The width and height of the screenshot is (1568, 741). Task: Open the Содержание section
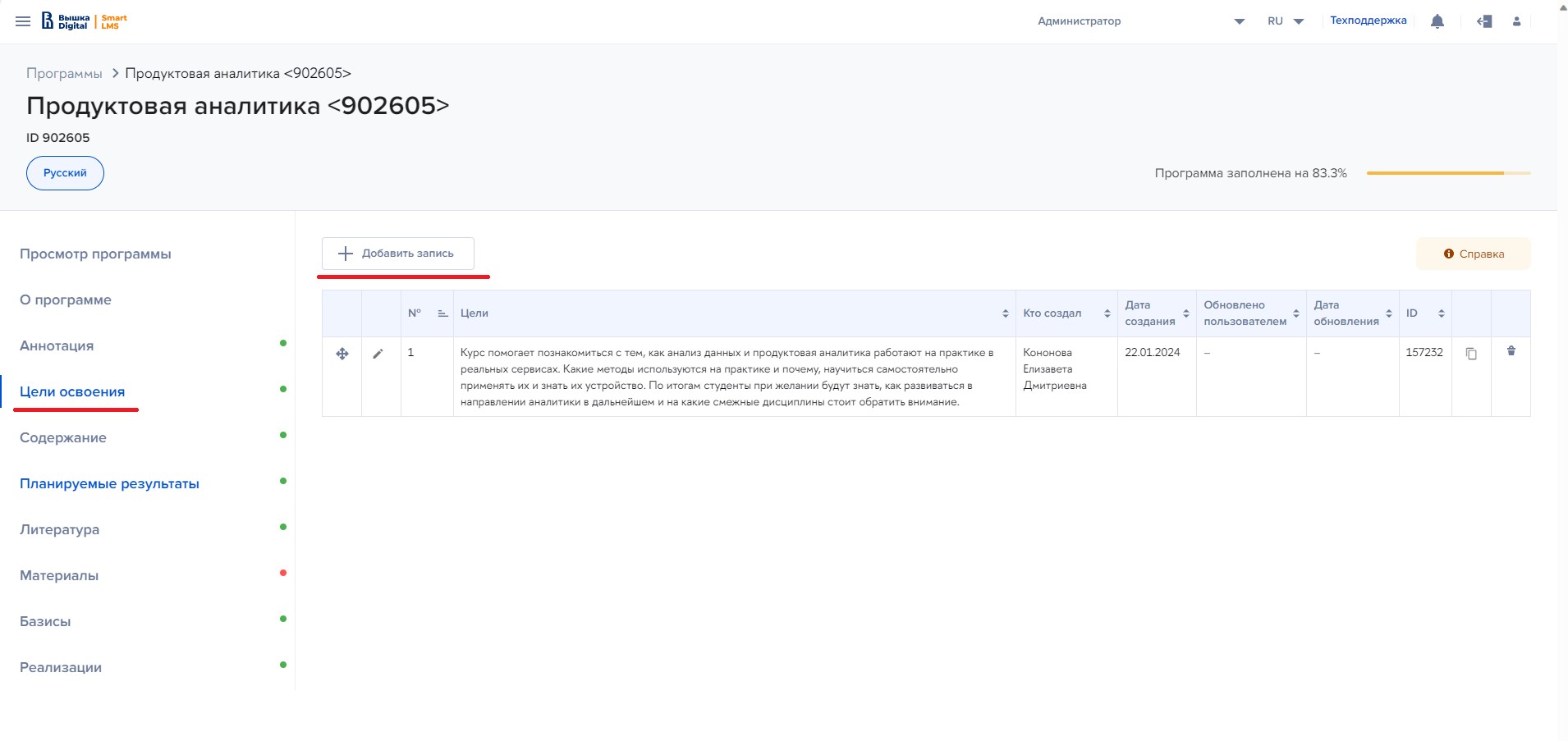[x=63, y=437]
